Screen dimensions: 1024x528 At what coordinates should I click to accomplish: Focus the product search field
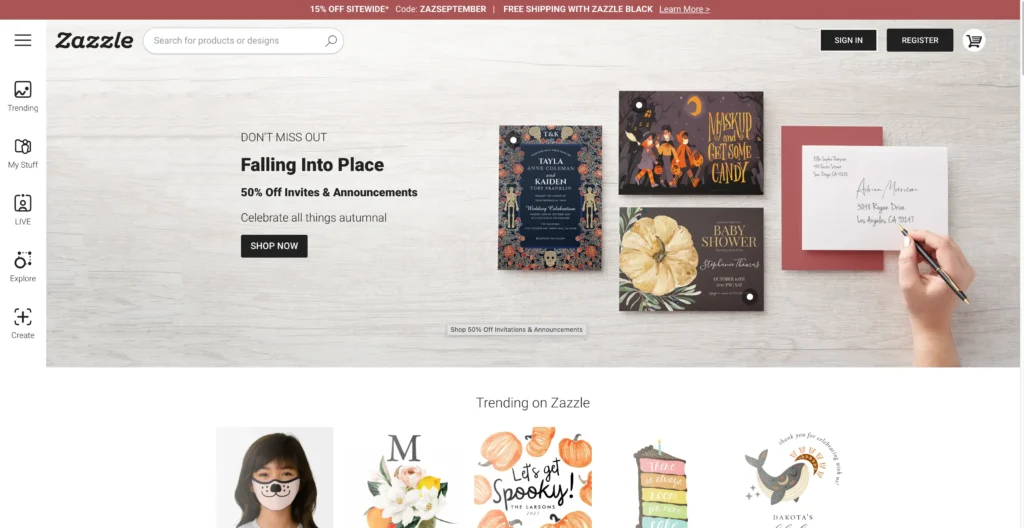[x=243, y=41]
